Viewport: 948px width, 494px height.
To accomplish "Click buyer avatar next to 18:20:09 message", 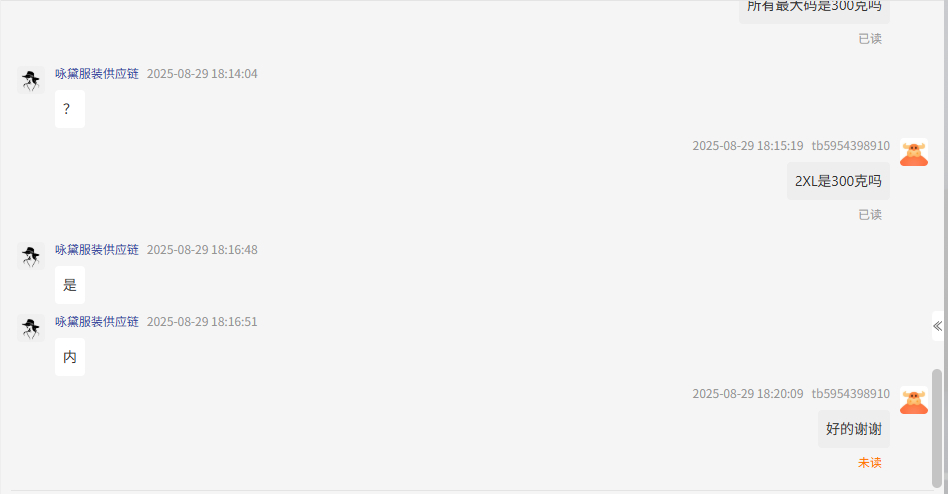I will 914,400.
